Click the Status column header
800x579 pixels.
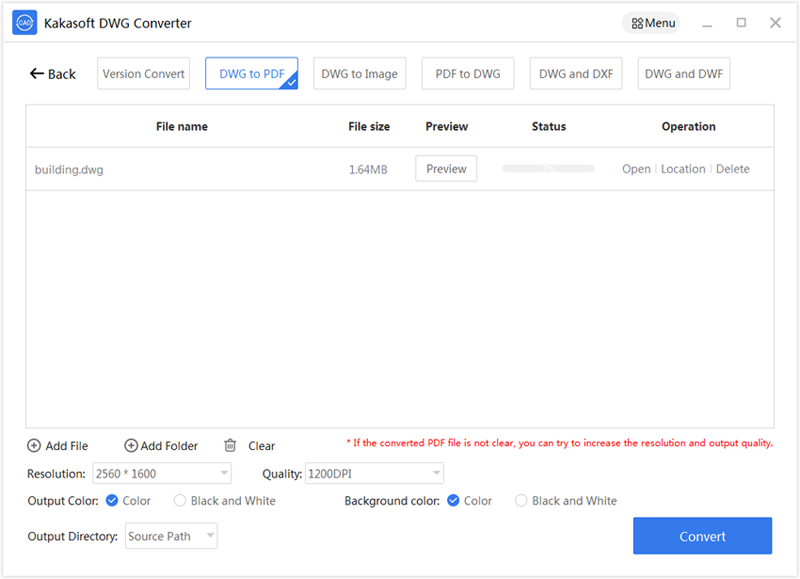tap(549, 127)
